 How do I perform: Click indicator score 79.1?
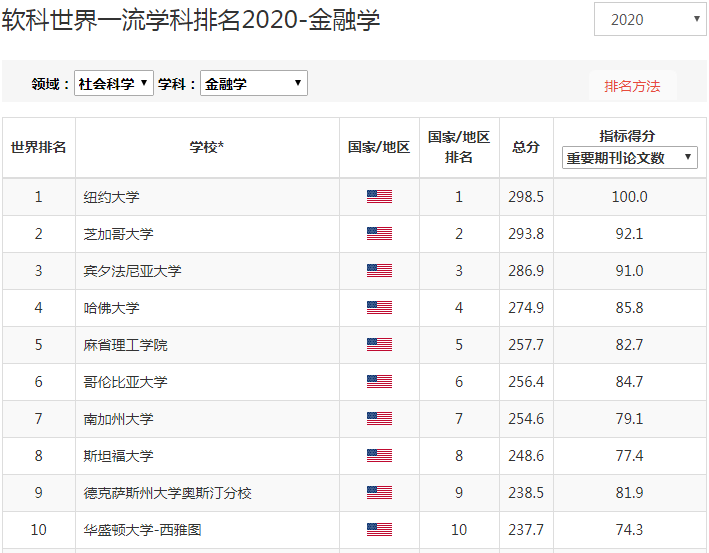629,419
